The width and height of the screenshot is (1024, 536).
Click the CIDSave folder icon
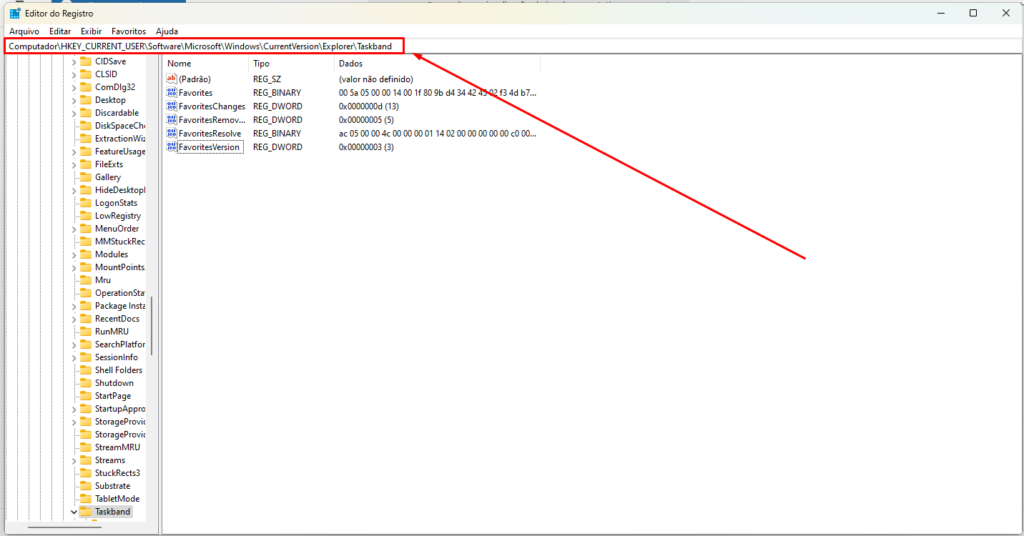pyautogui.click(x=86, y=61)
